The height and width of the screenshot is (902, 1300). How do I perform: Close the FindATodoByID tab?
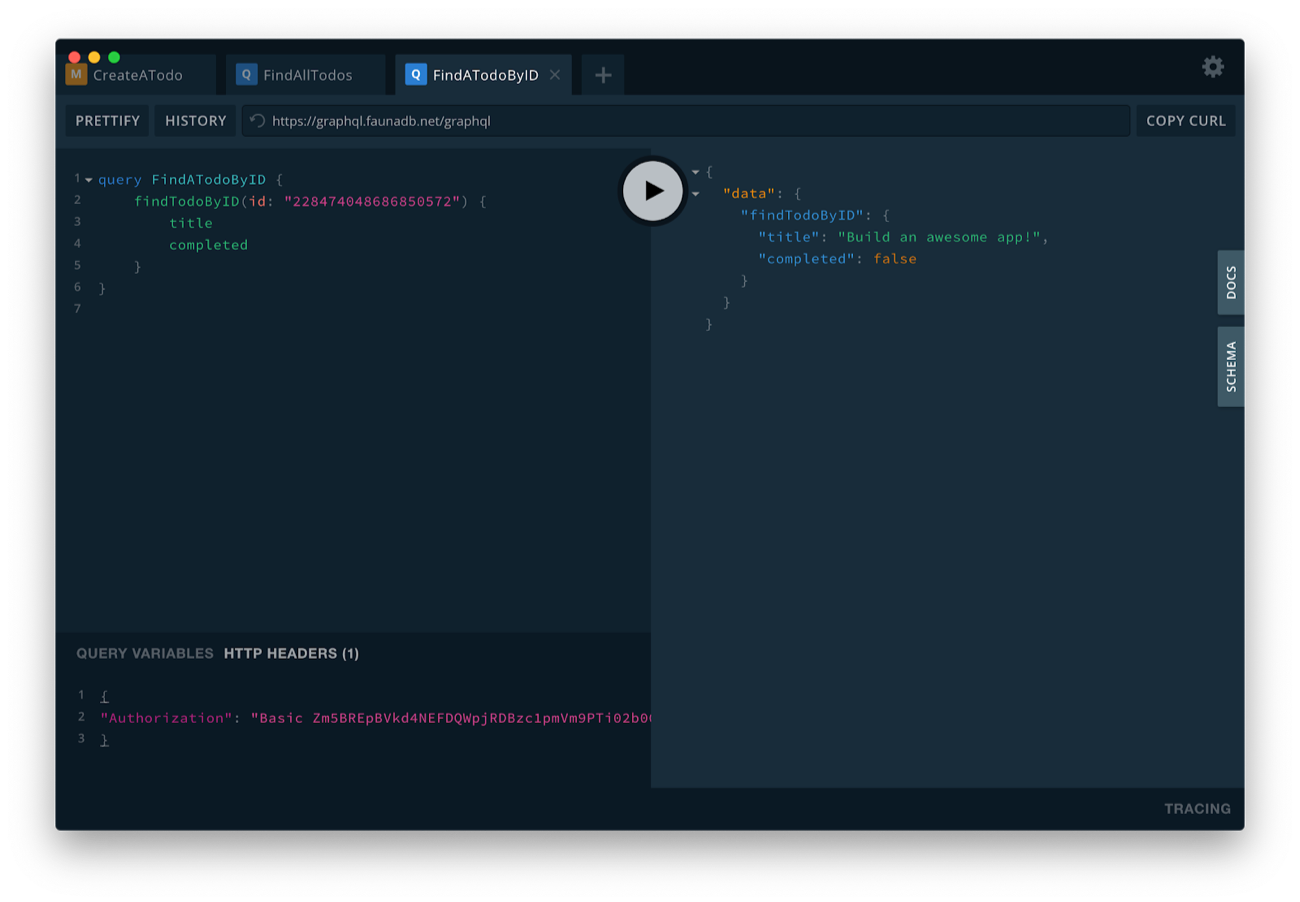[555, 75]
